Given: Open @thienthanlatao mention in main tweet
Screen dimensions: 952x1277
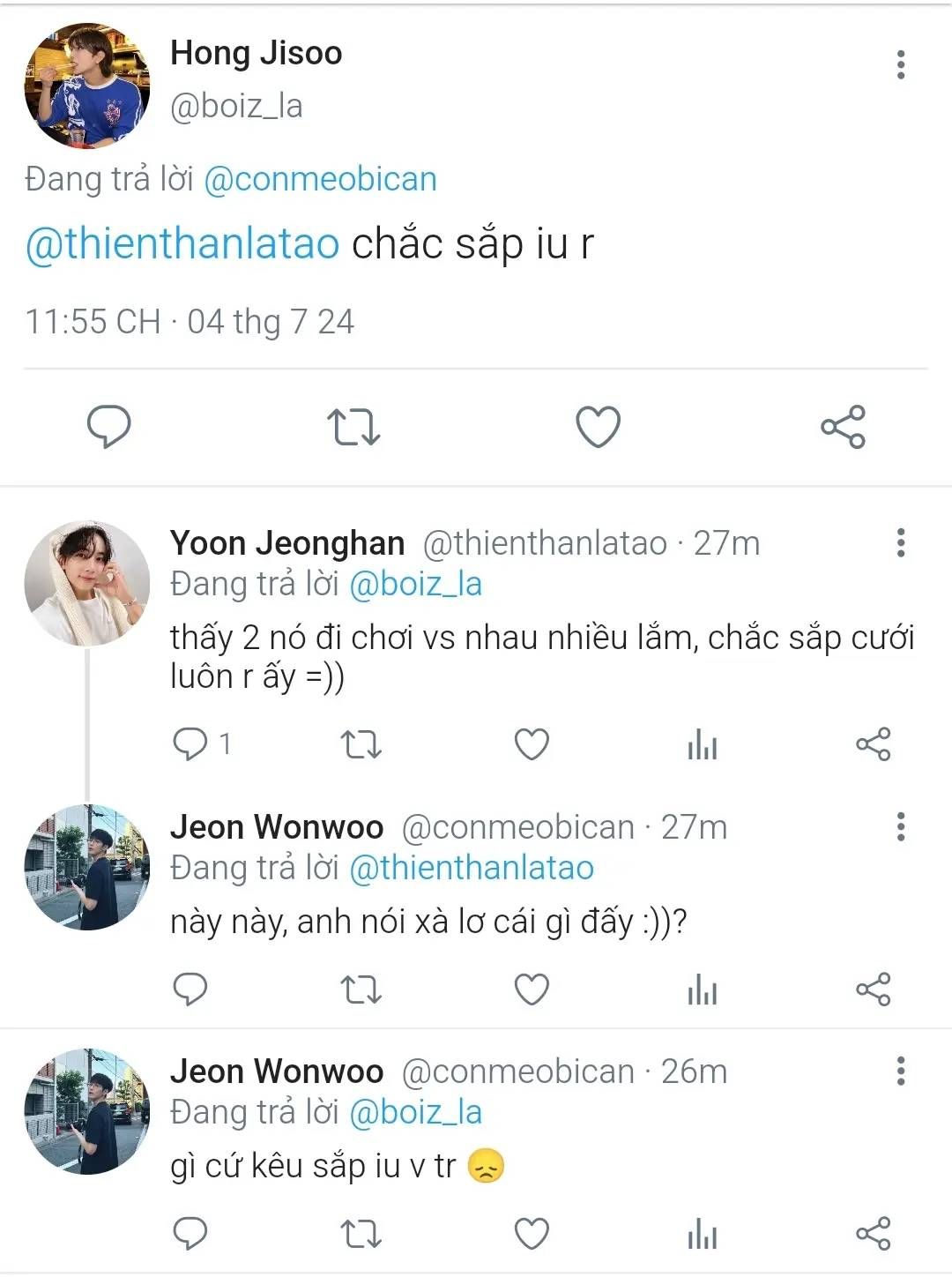Looking at the screenshot, I should click(182, 243).
